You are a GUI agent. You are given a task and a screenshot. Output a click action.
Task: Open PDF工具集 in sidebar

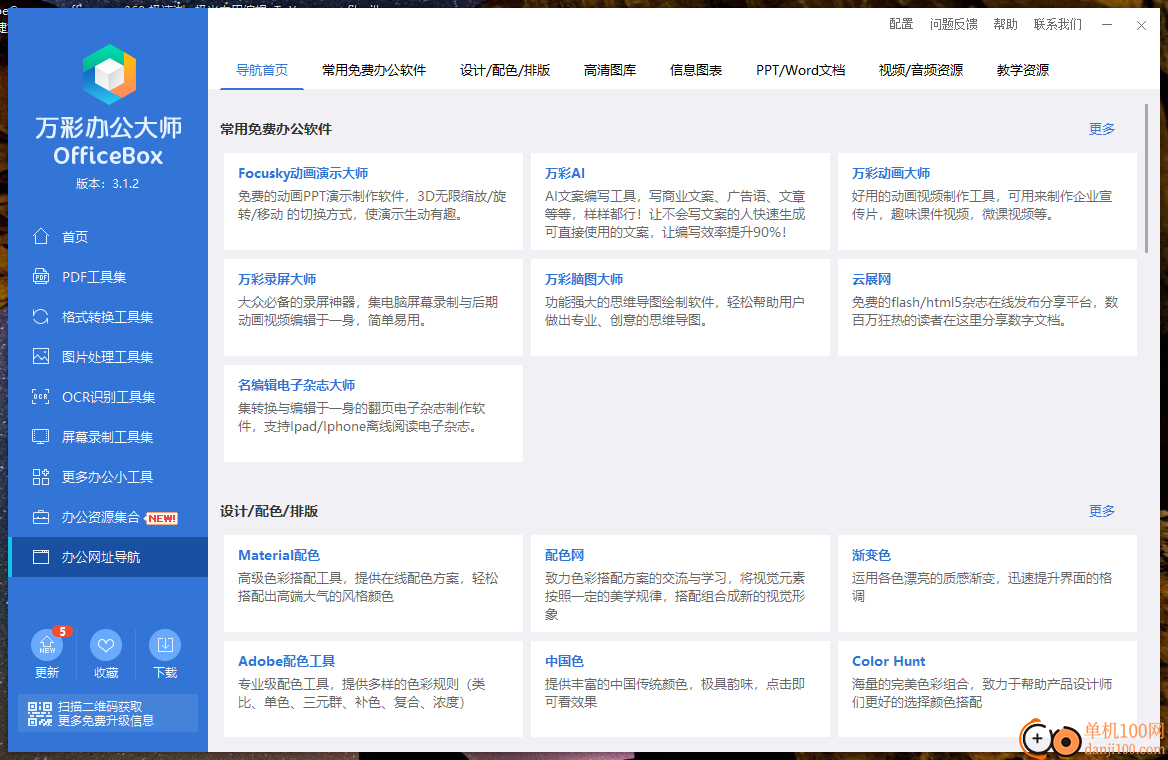109,276
